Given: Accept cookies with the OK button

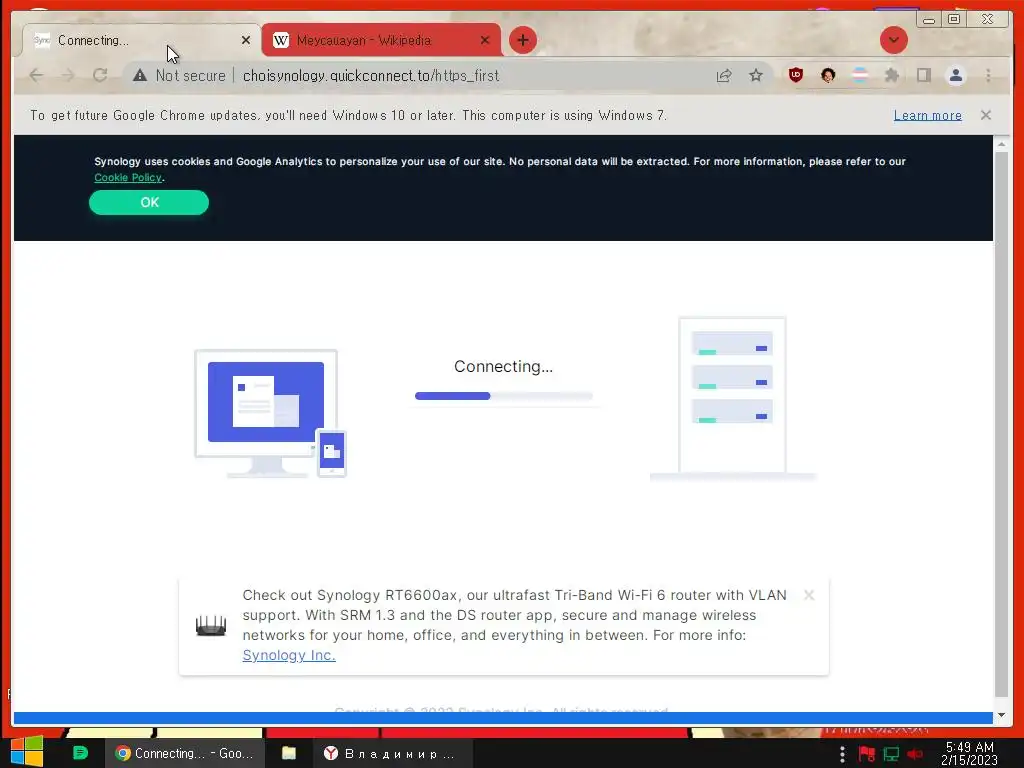Looking at the screenshot, I should click(x=149, y=202).
